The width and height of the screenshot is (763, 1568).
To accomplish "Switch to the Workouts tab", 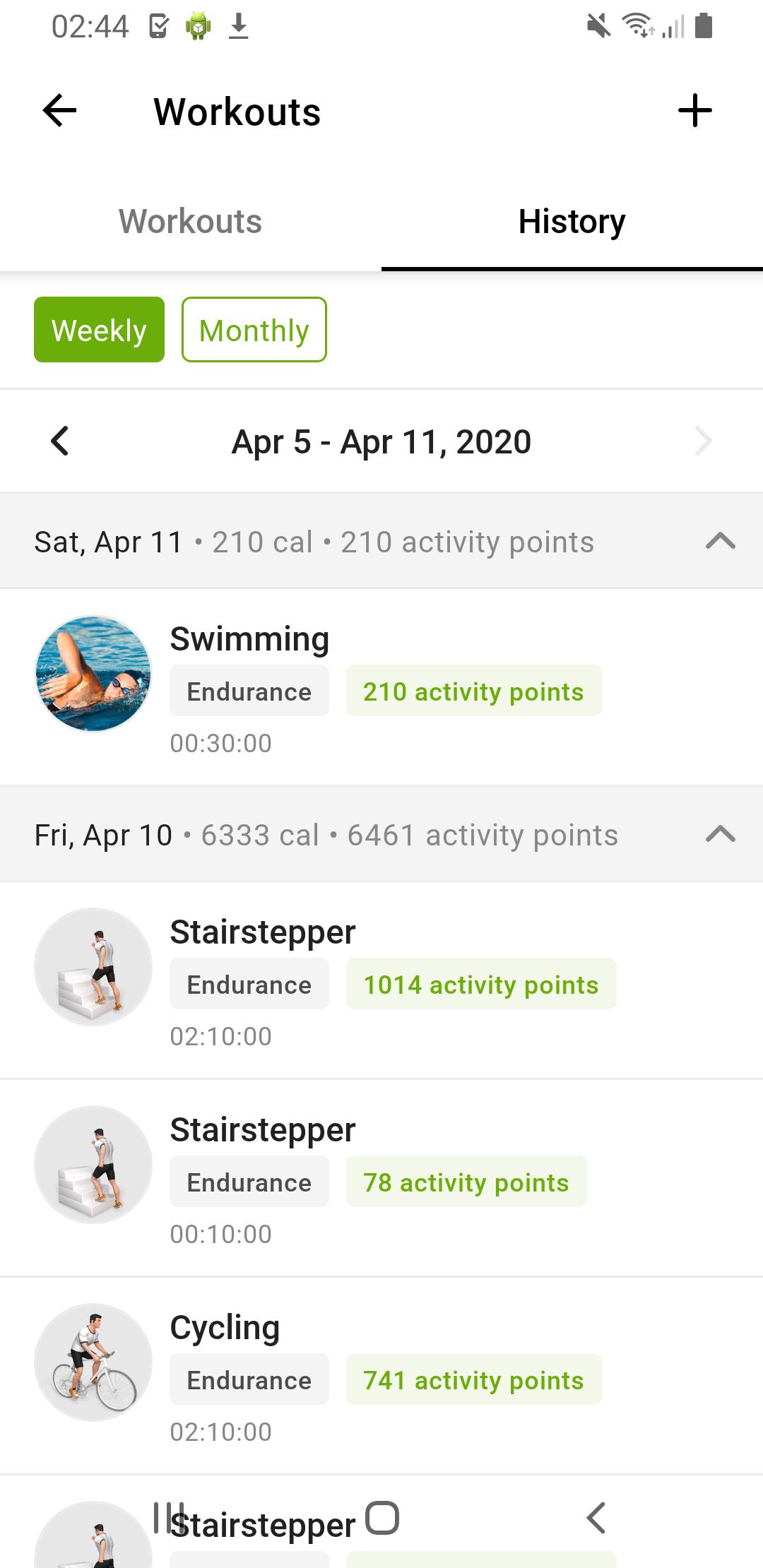I will [191, 222].
